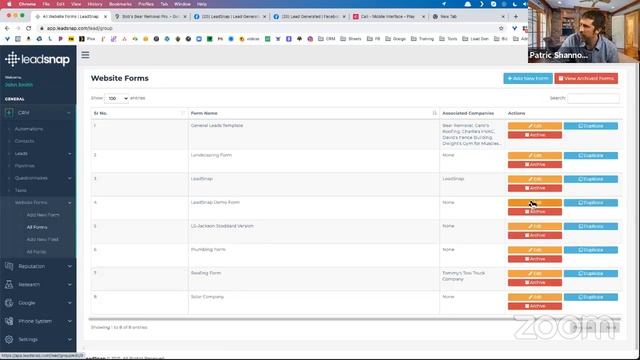The image size is (640, 360).
Task: Switch to Call - Mobile Interface tab
Action: (389, 16)
